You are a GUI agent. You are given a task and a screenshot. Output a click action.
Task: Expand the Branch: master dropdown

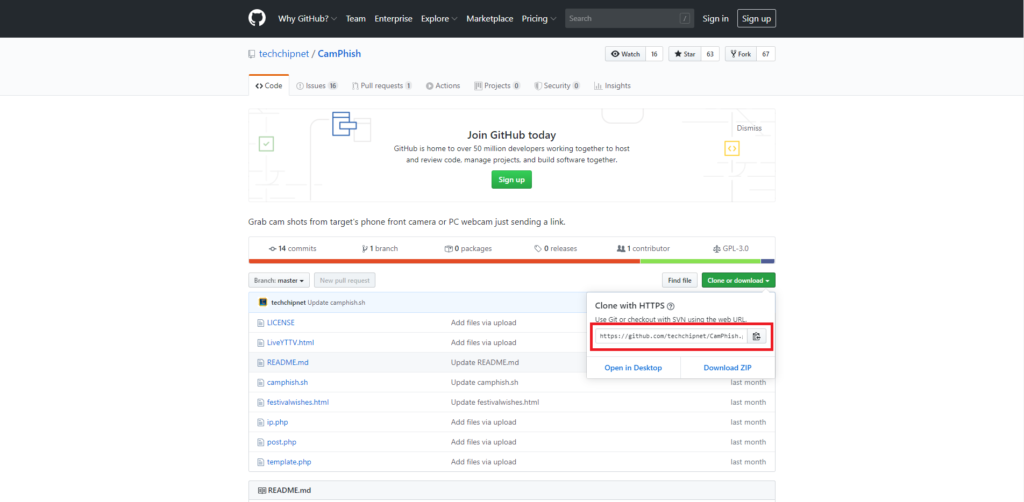pyautogui.click(x=279, y=281)
